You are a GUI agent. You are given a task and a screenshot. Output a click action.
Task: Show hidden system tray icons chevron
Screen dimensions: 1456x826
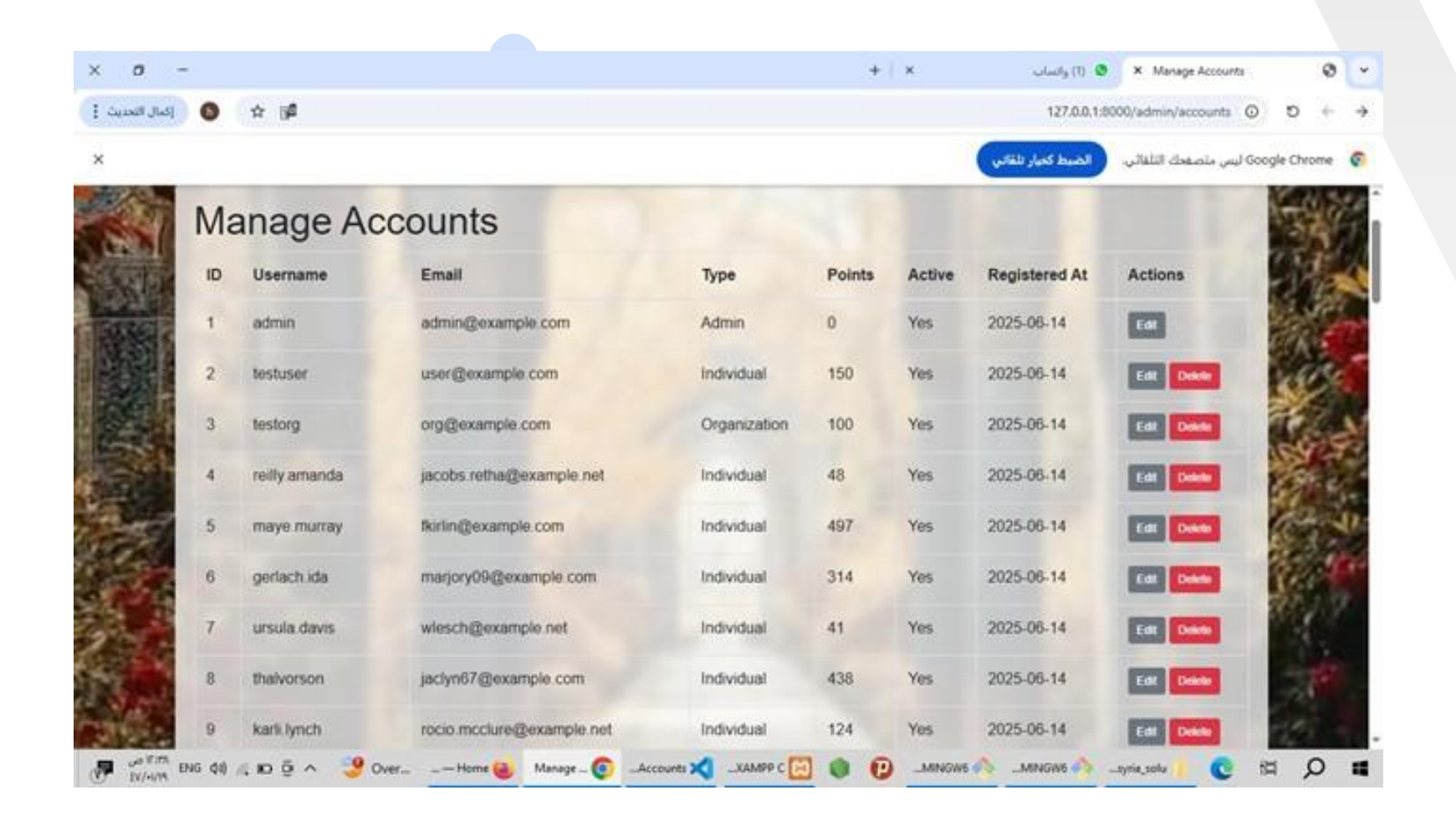click(310, 767)
